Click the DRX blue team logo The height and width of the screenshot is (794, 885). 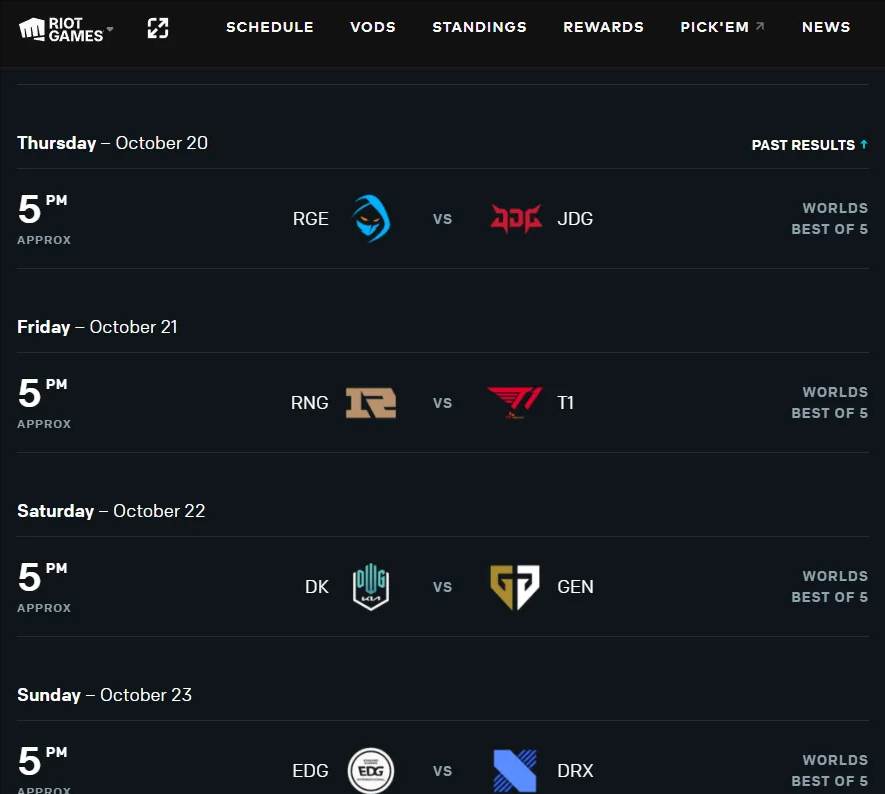coord(515,771)
